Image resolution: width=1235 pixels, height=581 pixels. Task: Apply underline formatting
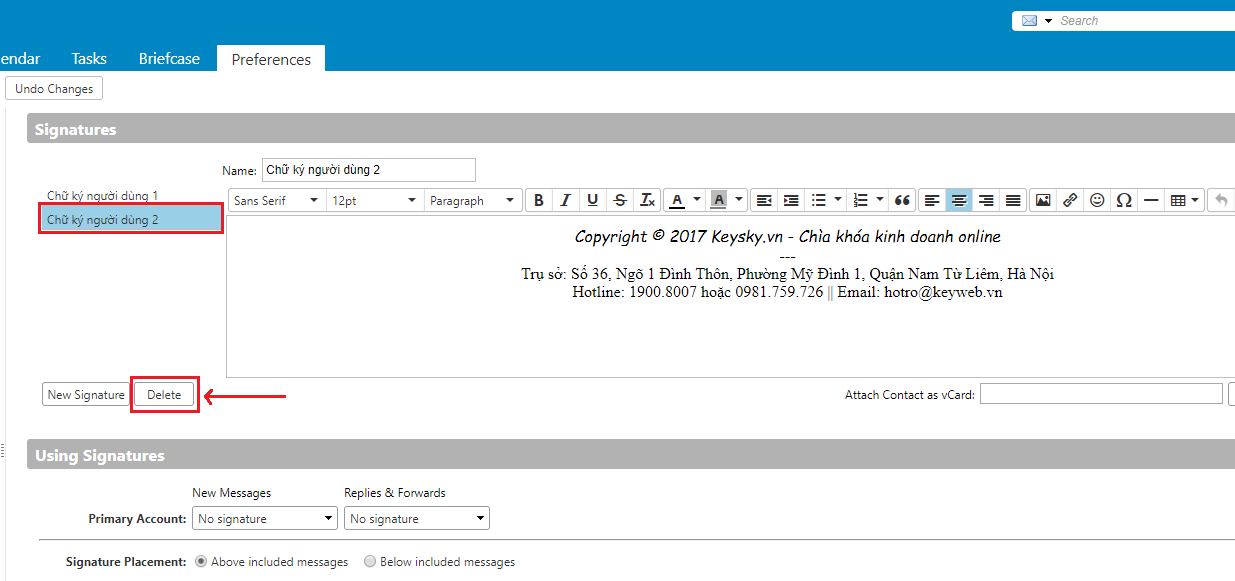tap(593, 200)
